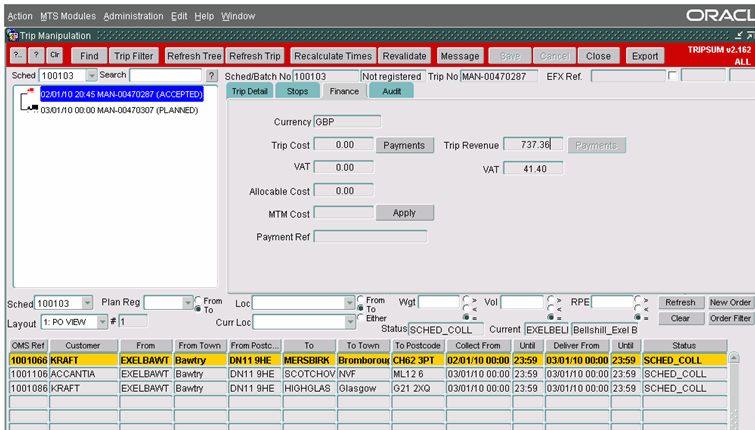Image resolution: width=755 pixels, height=430 pixels.
Task: Open Trip Cost Payments
Action: (404, 145)
